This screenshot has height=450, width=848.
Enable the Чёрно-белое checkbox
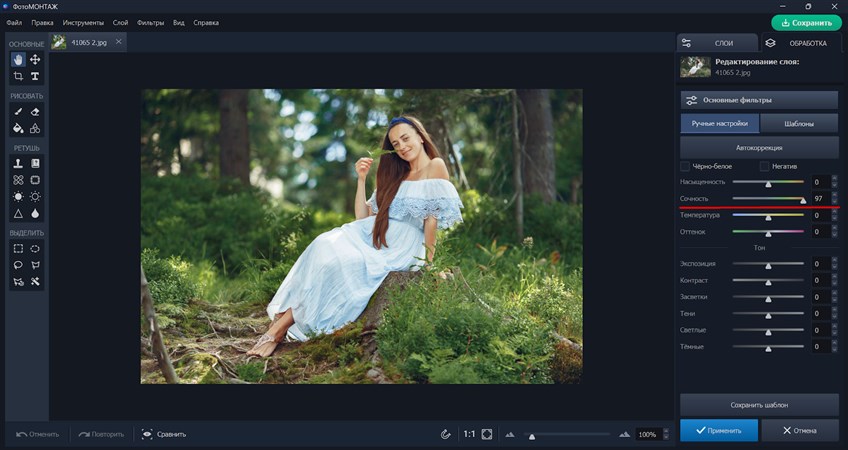point(685,166)
